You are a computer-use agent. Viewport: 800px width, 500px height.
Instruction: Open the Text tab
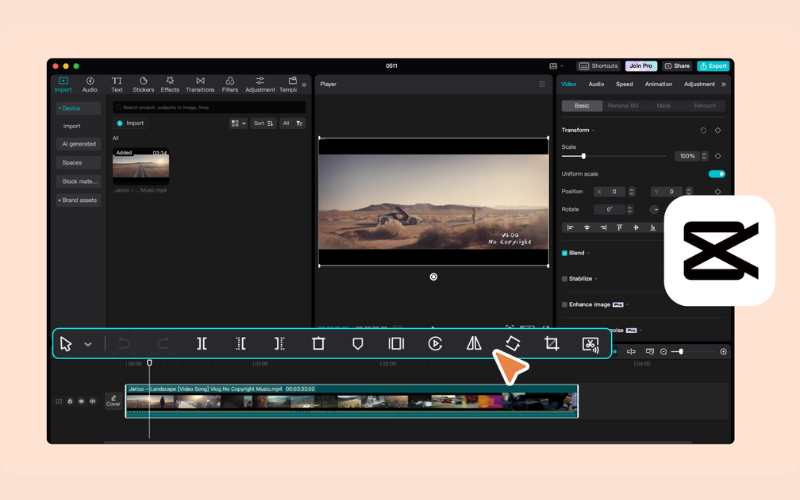click(117, 85)
